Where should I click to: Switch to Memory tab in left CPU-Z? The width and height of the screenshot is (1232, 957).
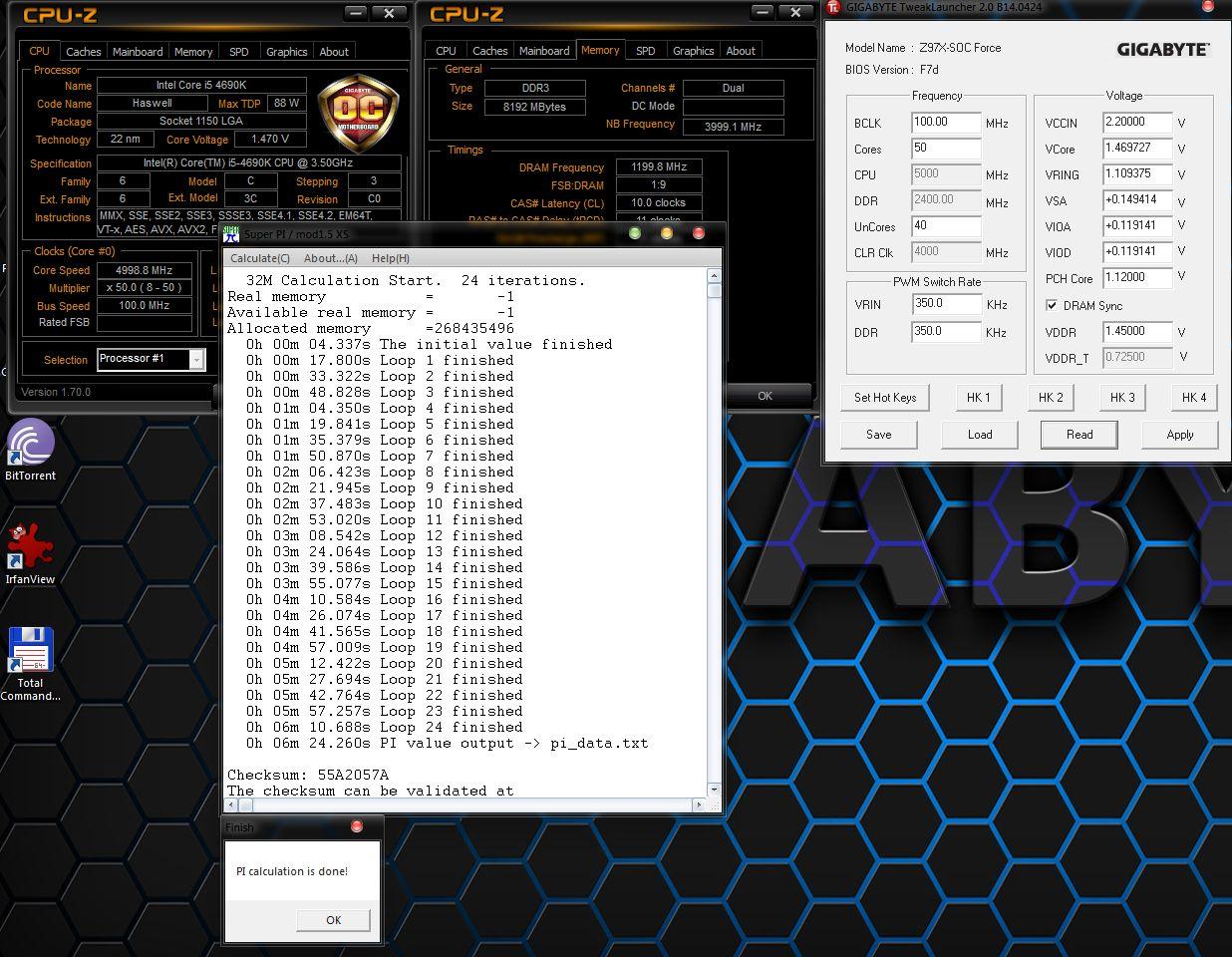(193, 52)
